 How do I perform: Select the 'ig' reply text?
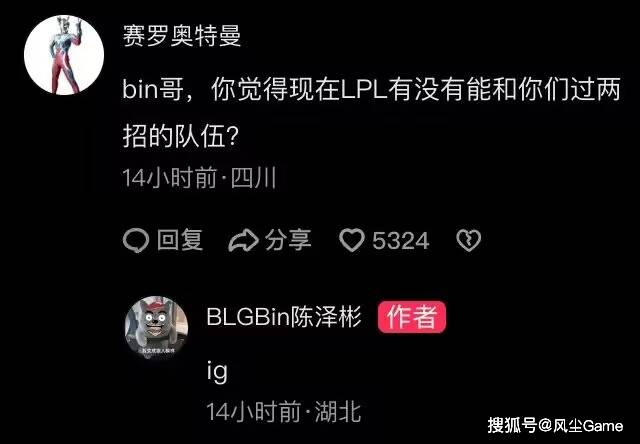tap(217, 371)
